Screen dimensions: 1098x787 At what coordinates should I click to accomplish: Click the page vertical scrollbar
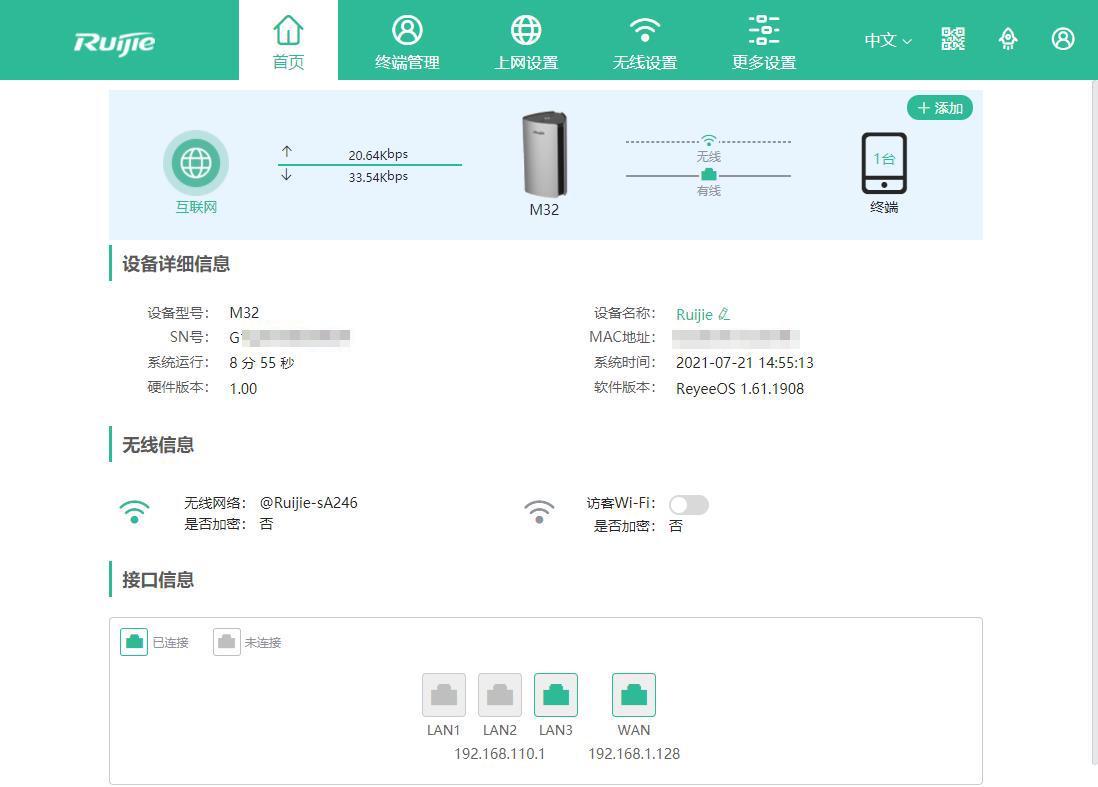[1094, 420]
